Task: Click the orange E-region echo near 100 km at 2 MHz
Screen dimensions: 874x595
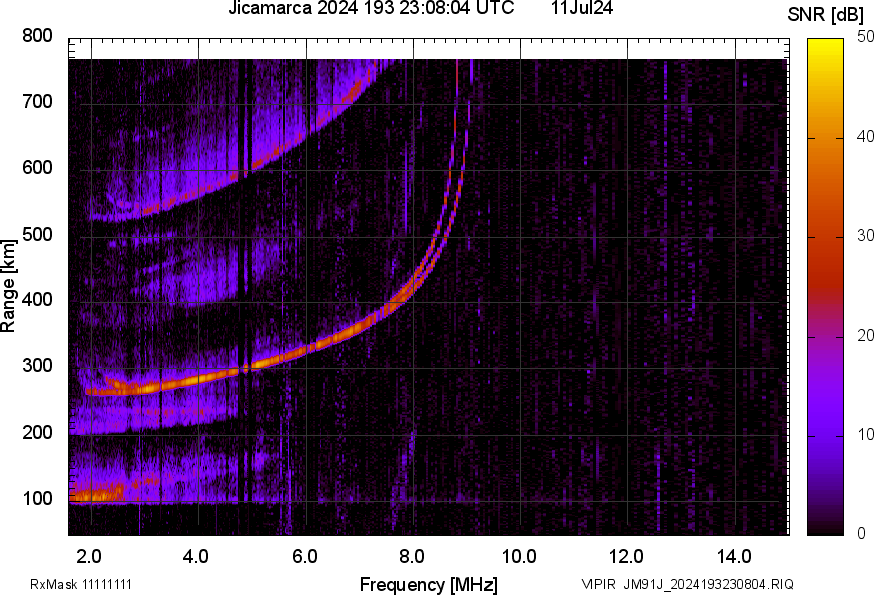Action: tap(98, 494)
